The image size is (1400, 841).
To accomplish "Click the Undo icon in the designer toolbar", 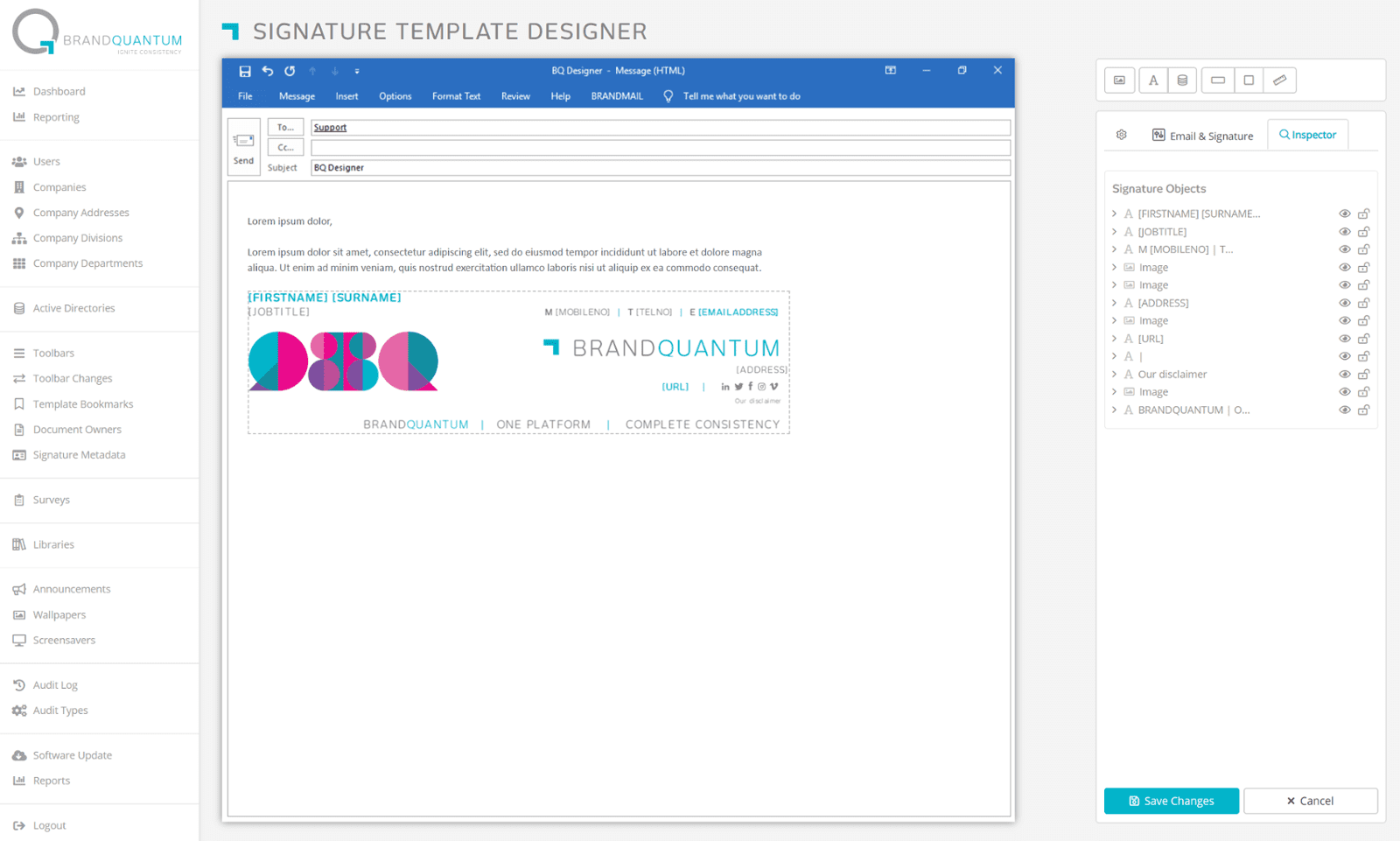I will [x=268, y=71].
